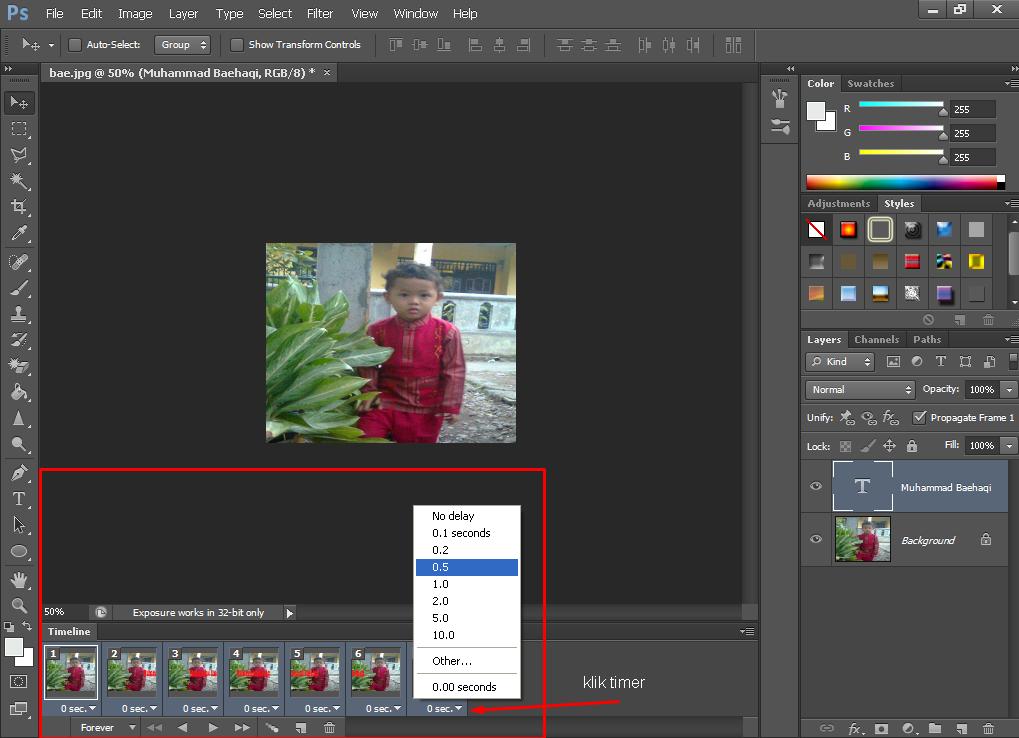Toggle Show Transform Controls checkbox
This screenshot has width=1019, height=738.
237,45
